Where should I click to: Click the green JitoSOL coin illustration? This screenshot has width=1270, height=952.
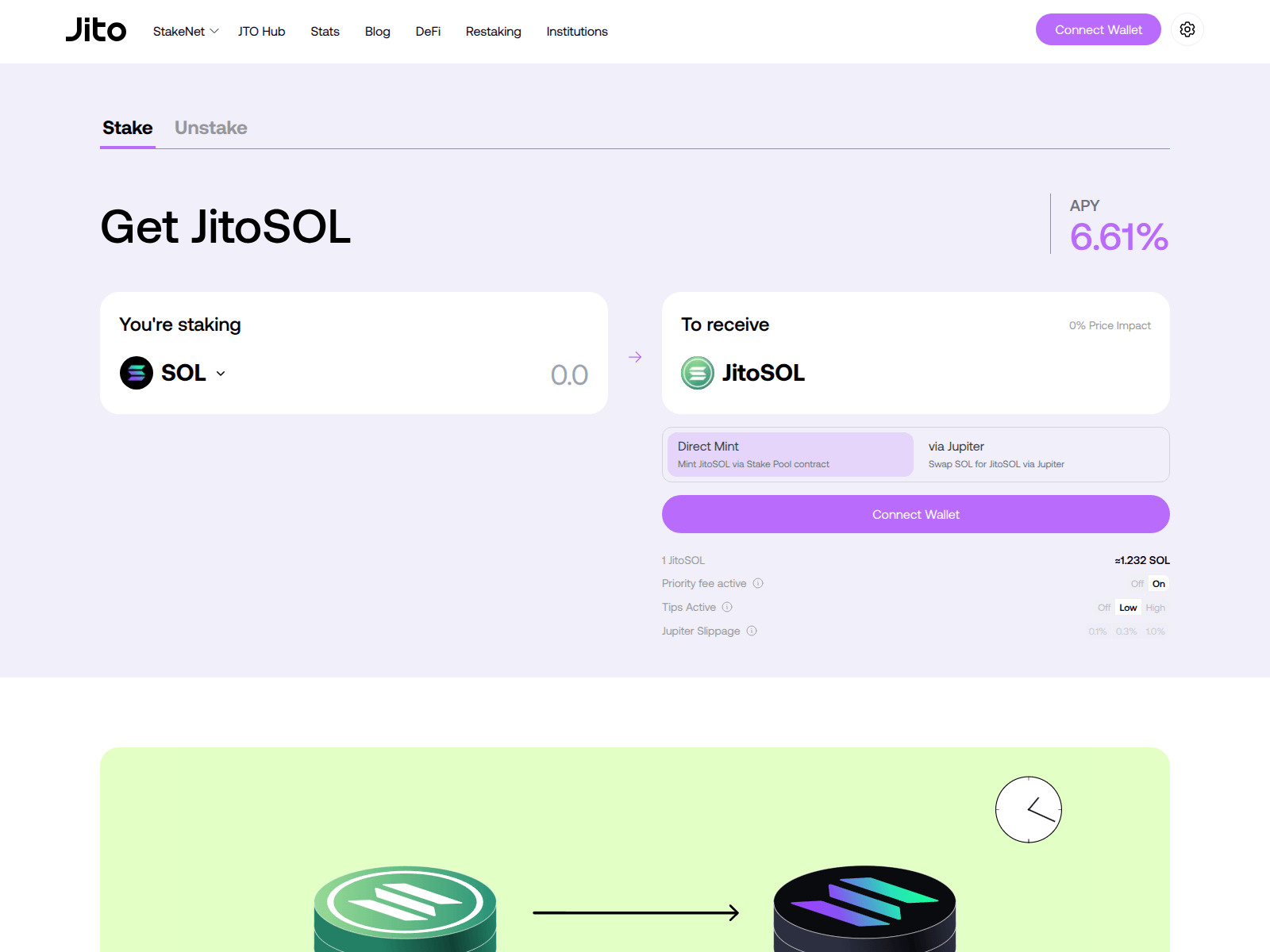[x=405, y=908]
